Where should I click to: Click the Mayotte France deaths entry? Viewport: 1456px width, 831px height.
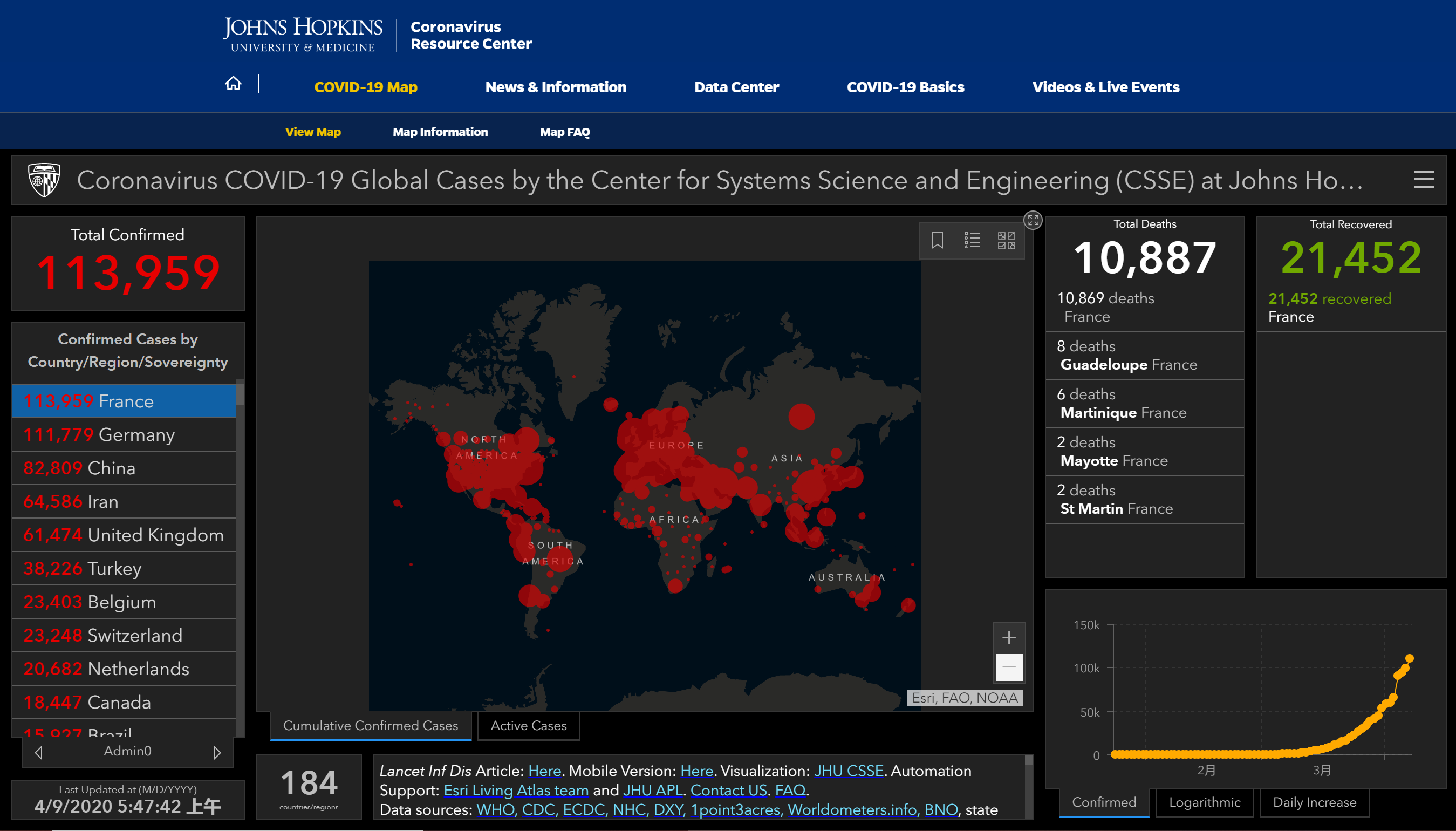1145,452
